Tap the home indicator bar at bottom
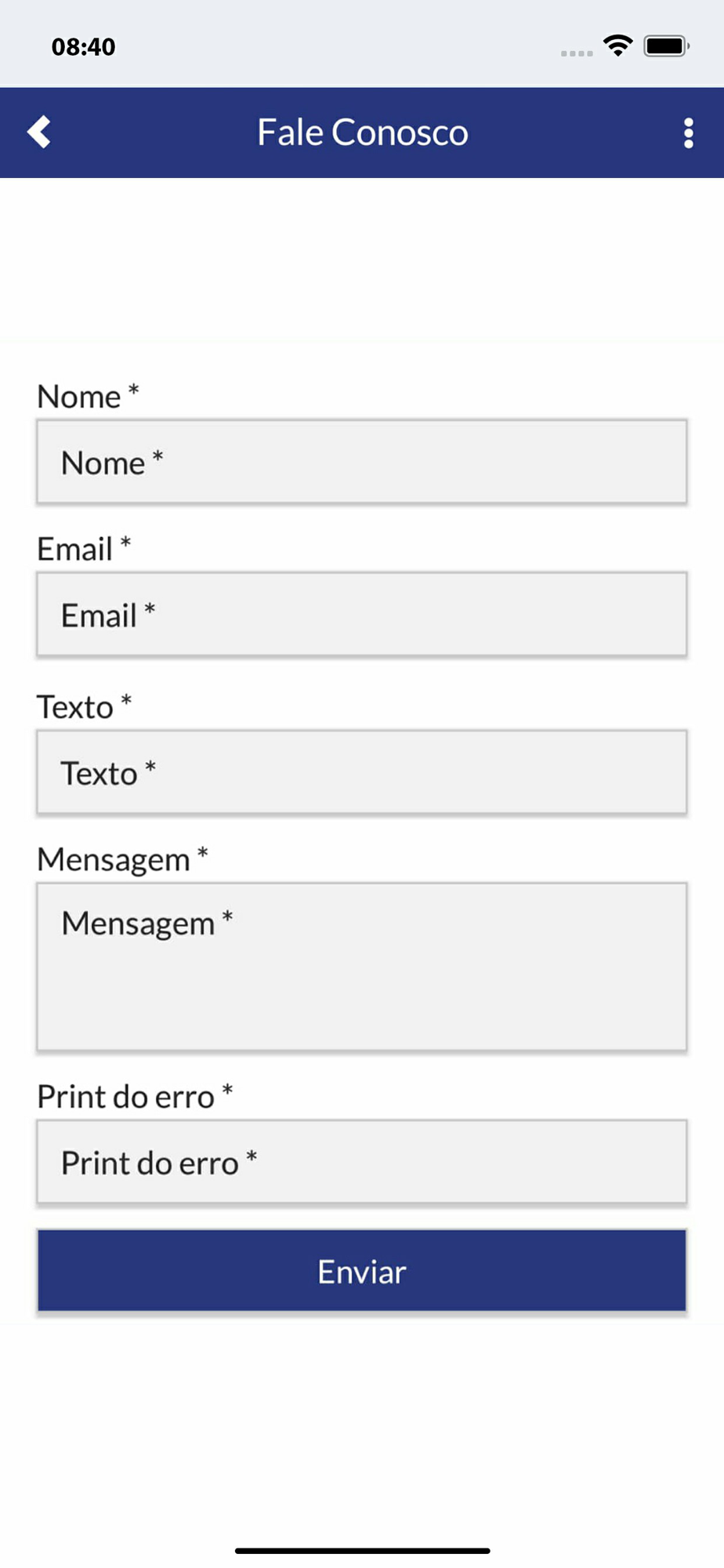This screenshot has width=724, height=1568. (x=362, y=1550)
